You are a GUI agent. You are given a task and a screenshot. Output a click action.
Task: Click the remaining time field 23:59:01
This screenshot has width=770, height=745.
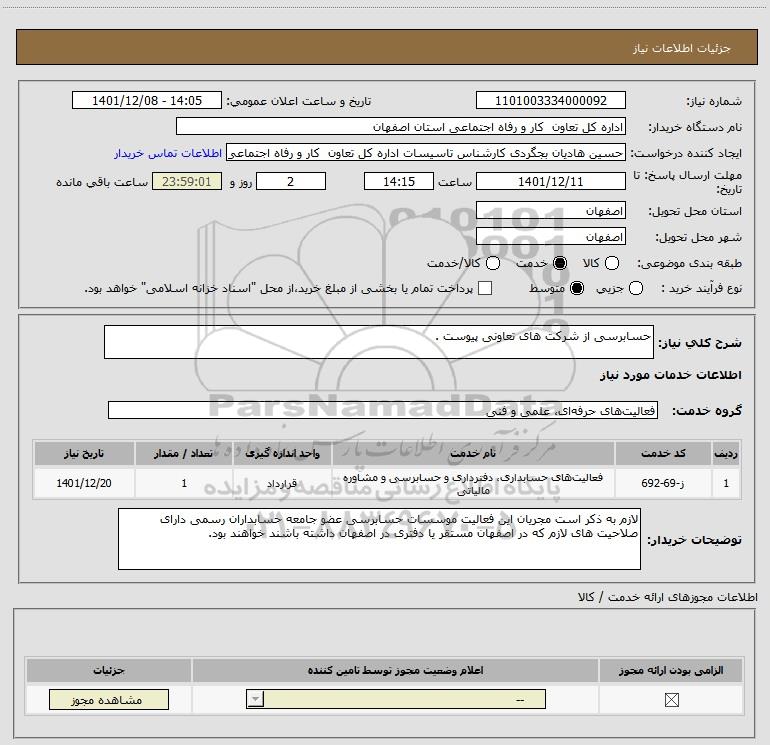pos(187,181)
